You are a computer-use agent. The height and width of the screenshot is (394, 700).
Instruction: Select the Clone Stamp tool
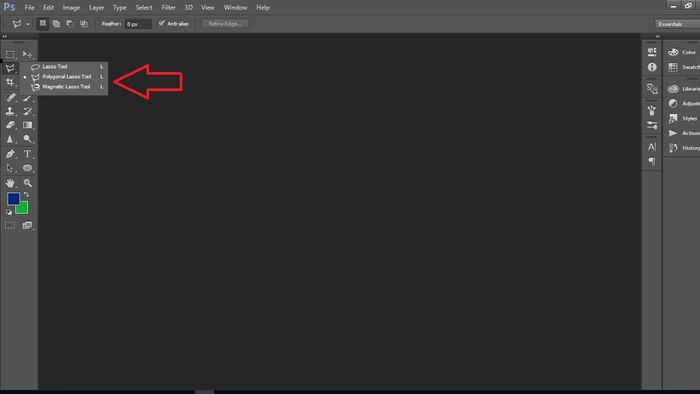coord(10,111)
